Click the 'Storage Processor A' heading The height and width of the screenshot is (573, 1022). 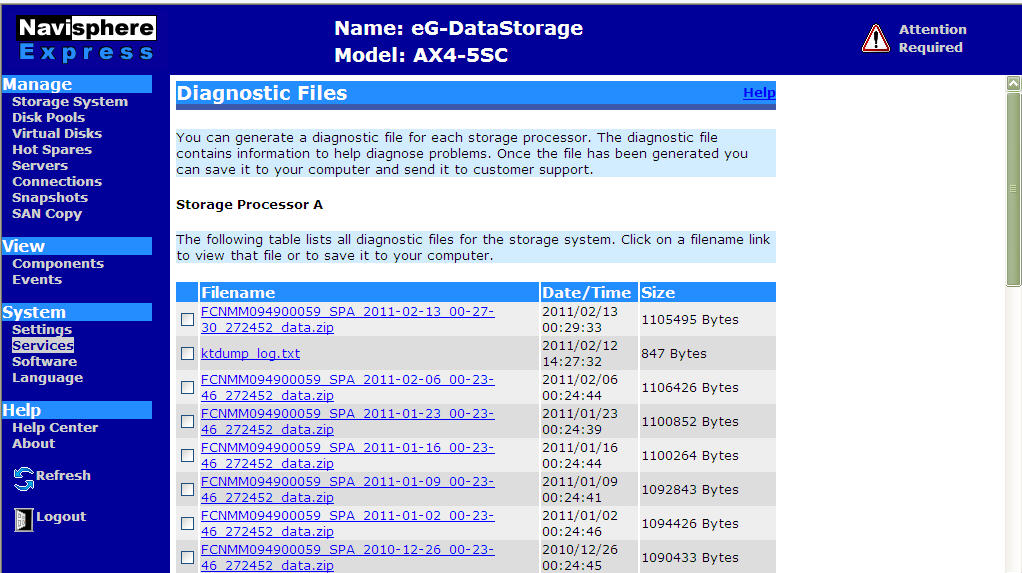click(x=249, y=205)
